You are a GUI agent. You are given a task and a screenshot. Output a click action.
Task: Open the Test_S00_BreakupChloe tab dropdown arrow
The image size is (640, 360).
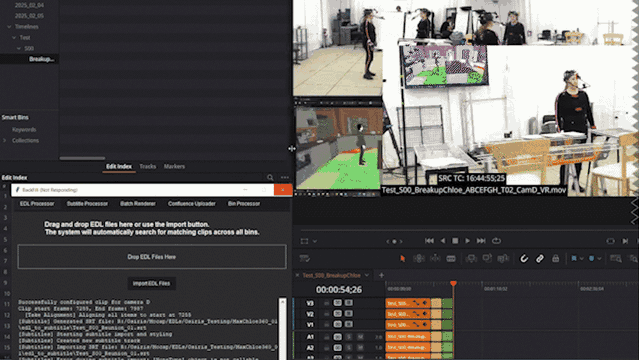coord(367,275)
